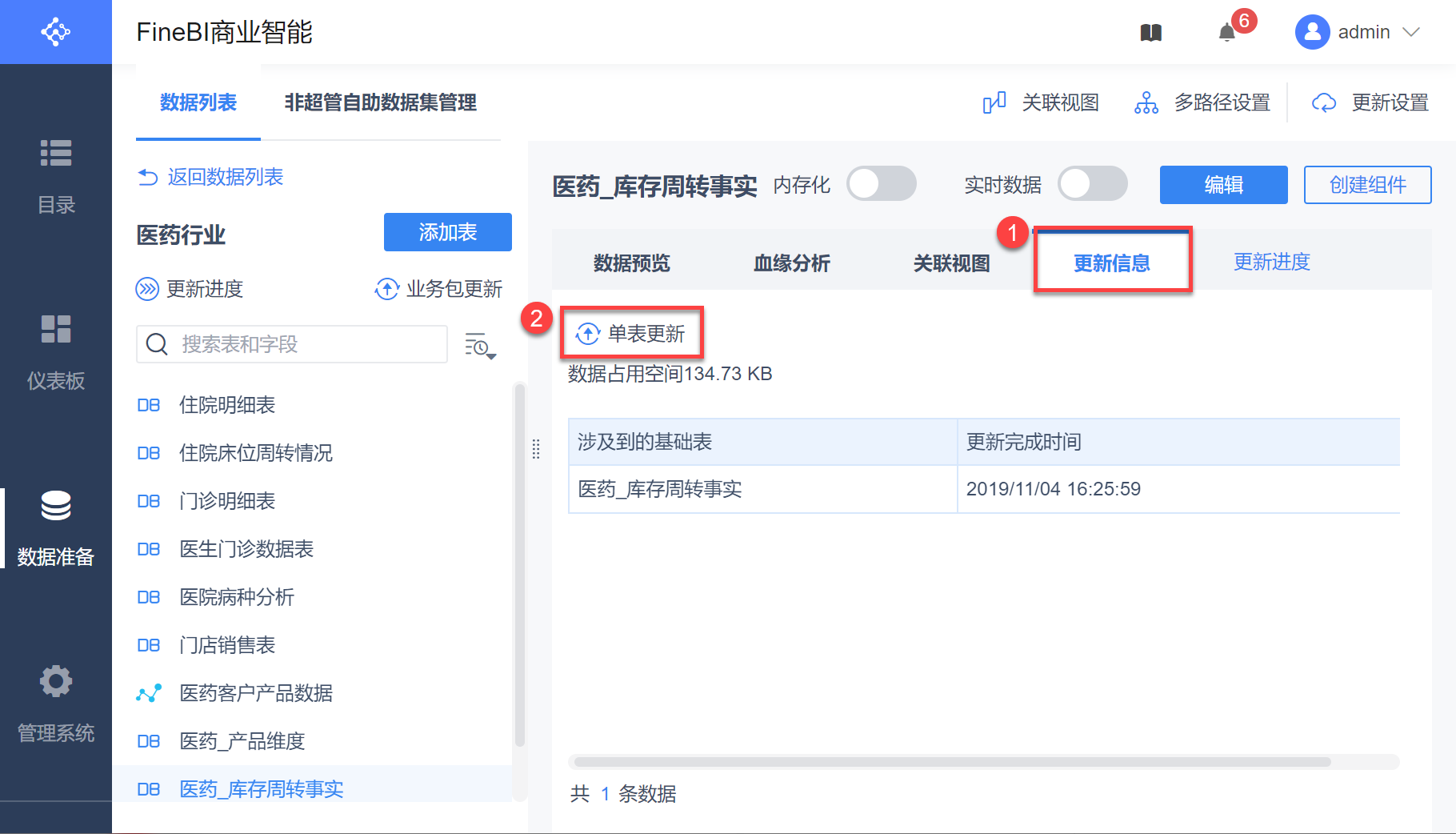The width and height of the screenshot is (1456, 834).
Task: Click the table list vertical scrollbar
Action: click(520, 565)
